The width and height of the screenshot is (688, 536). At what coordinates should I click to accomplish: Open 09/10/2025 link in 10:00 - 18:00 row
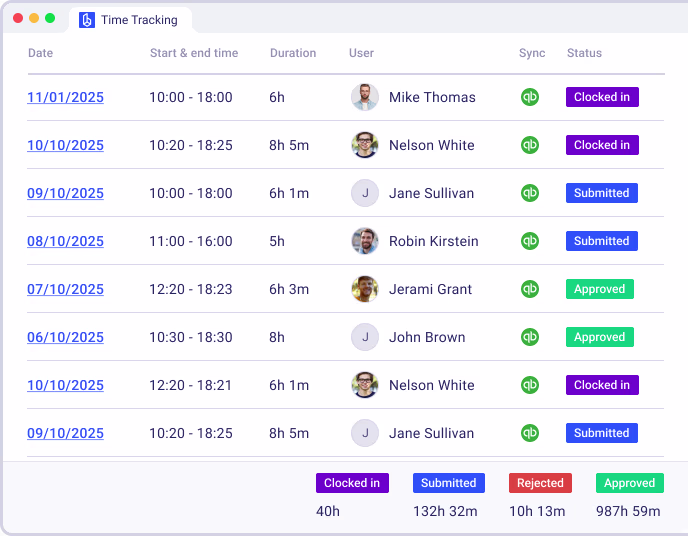coord(65,193)
